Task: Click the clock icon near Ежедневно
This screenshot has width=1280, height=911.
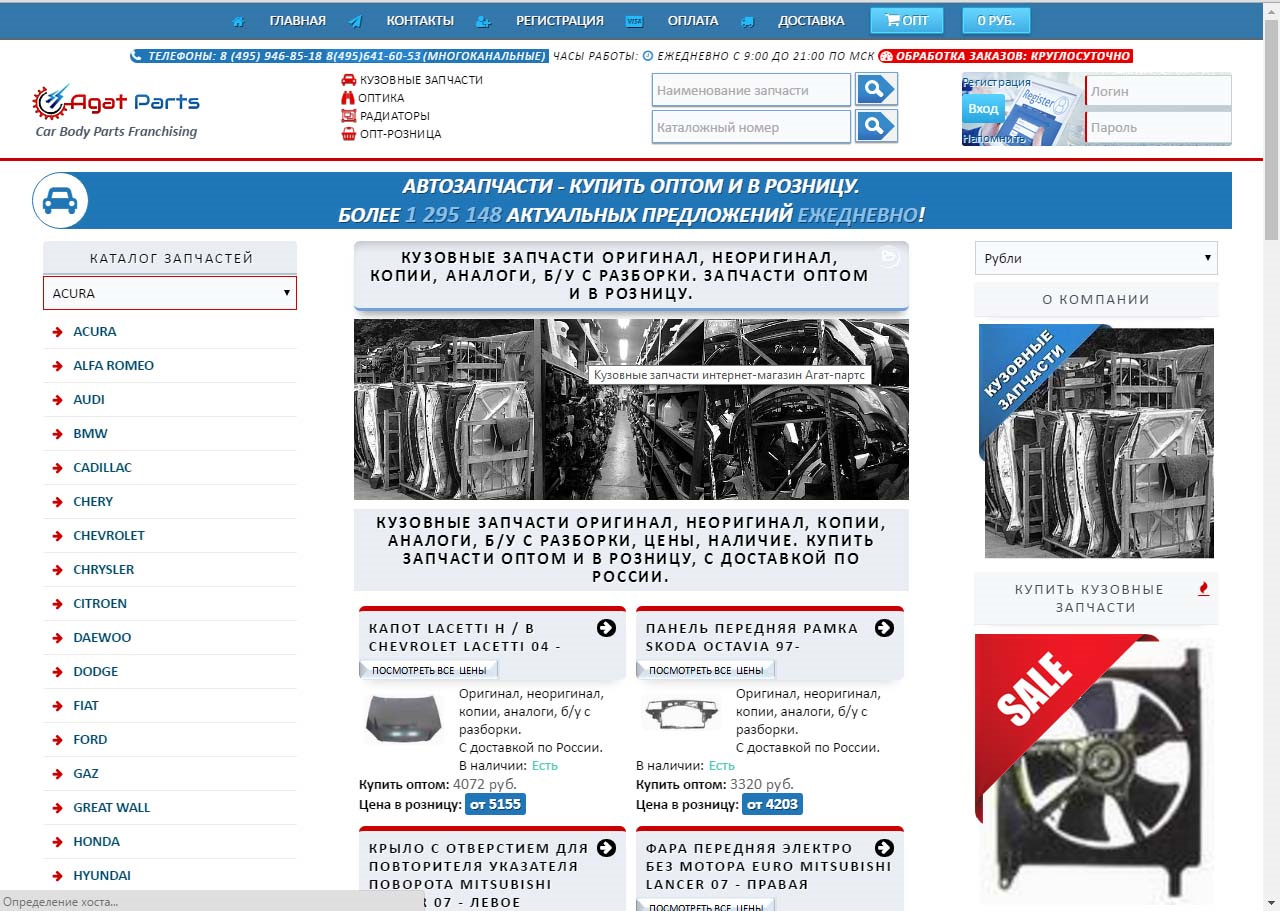Action: pos(647,57)
